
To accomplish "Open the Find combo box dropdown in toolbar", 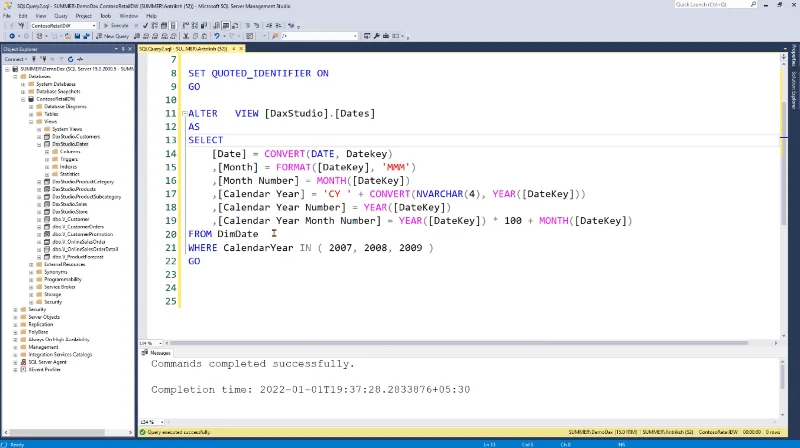I will (355, 36).
